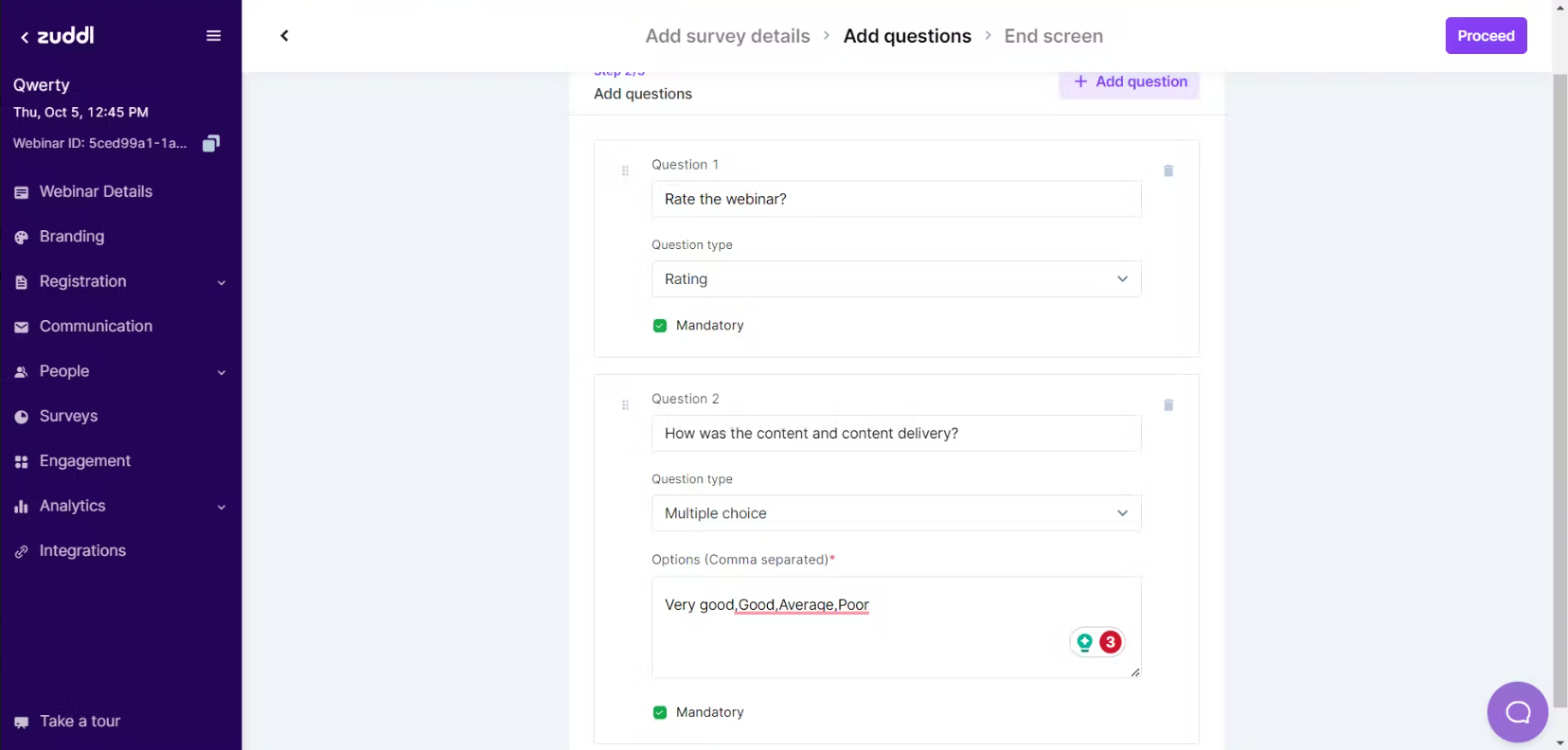Add a new question
Screen dimensions: 1568x750
(x=1130, y=82)
